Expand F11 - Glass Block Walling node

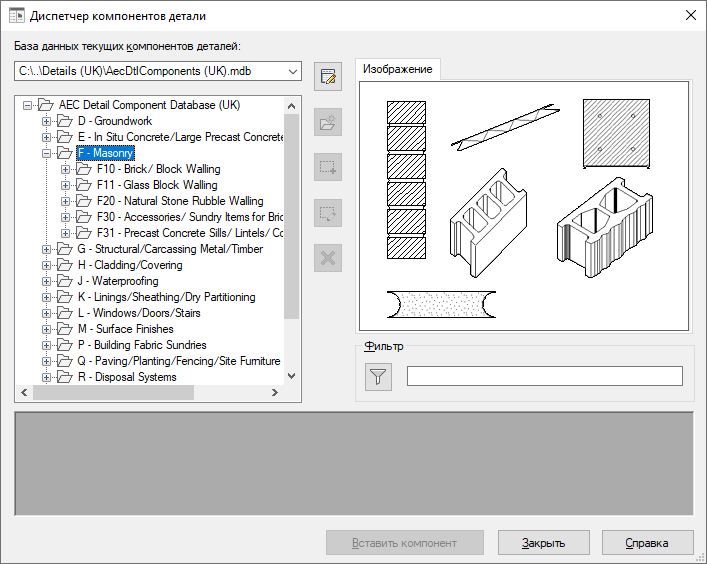[x=65, y=185]
